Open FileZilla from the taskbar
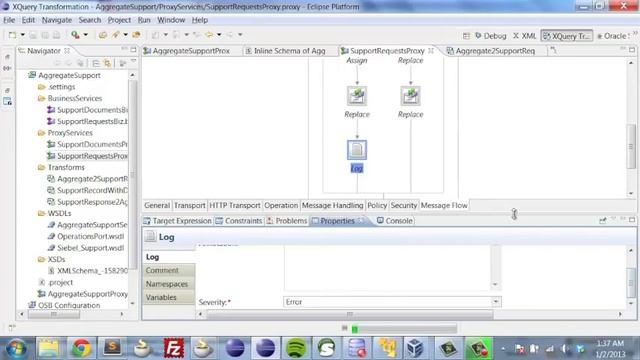This screenshot has width=640, height=360. point(174,348)
